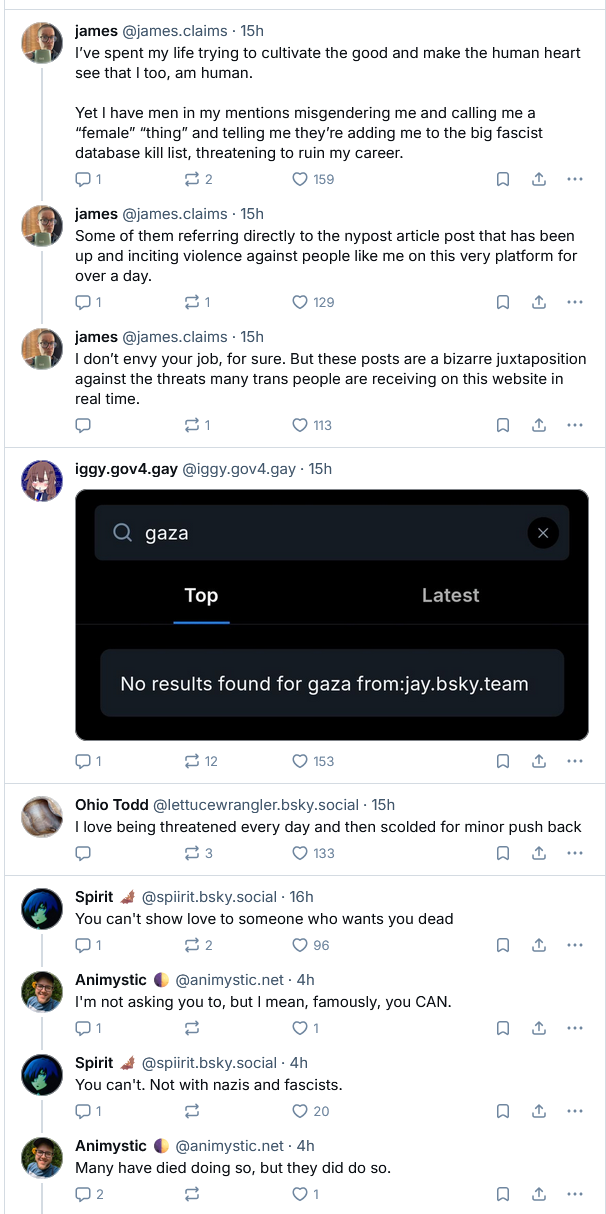The image size is (606, 1214).
Task: Bookmark Ohio Todd's post
Action: pyautogui.click(x=503, y=853)
